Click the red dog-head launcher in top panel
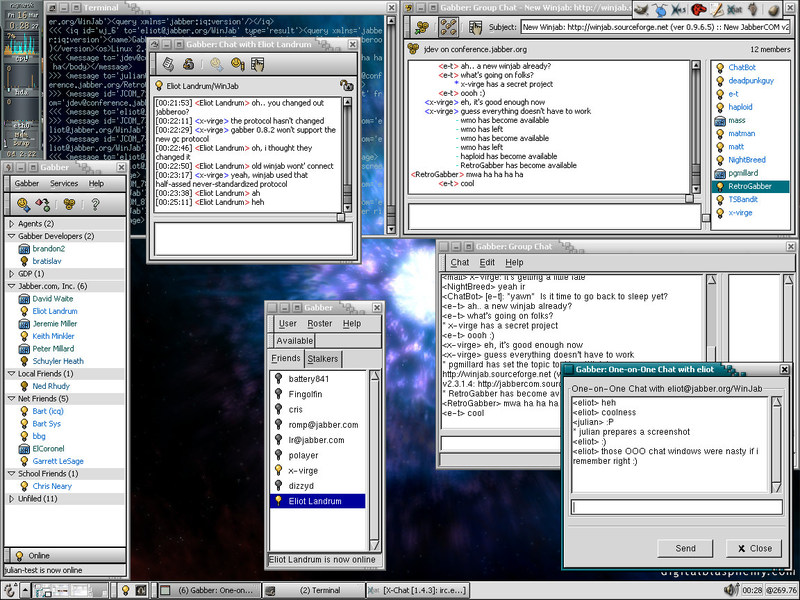This screenshot has width=800, height=600. click(698, 9)
